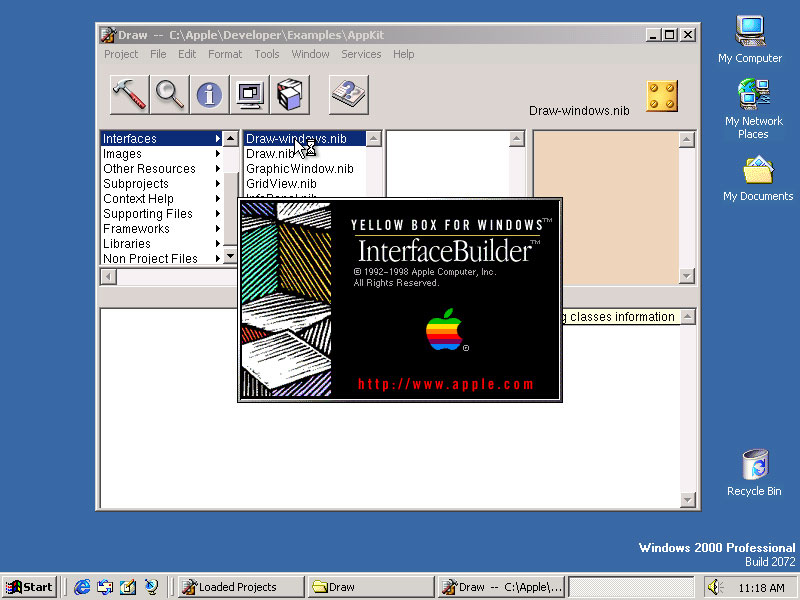This screenshot has height=600, width=800.
Task: Open Project Find using the magnifying glass icon
Action: click(169, 94)
